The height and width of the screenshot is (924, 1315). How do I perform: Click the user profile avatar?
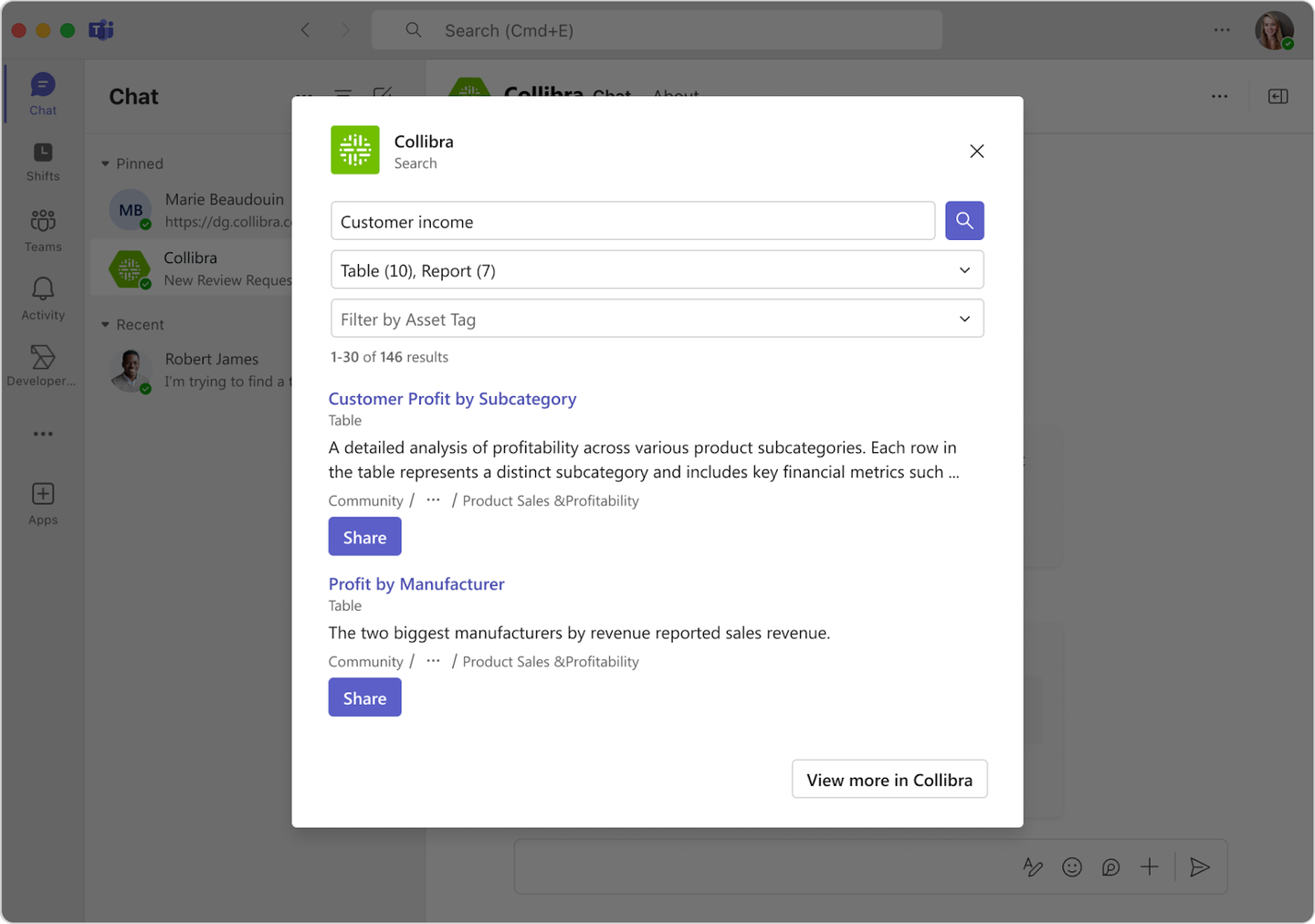pos(1273,30)
